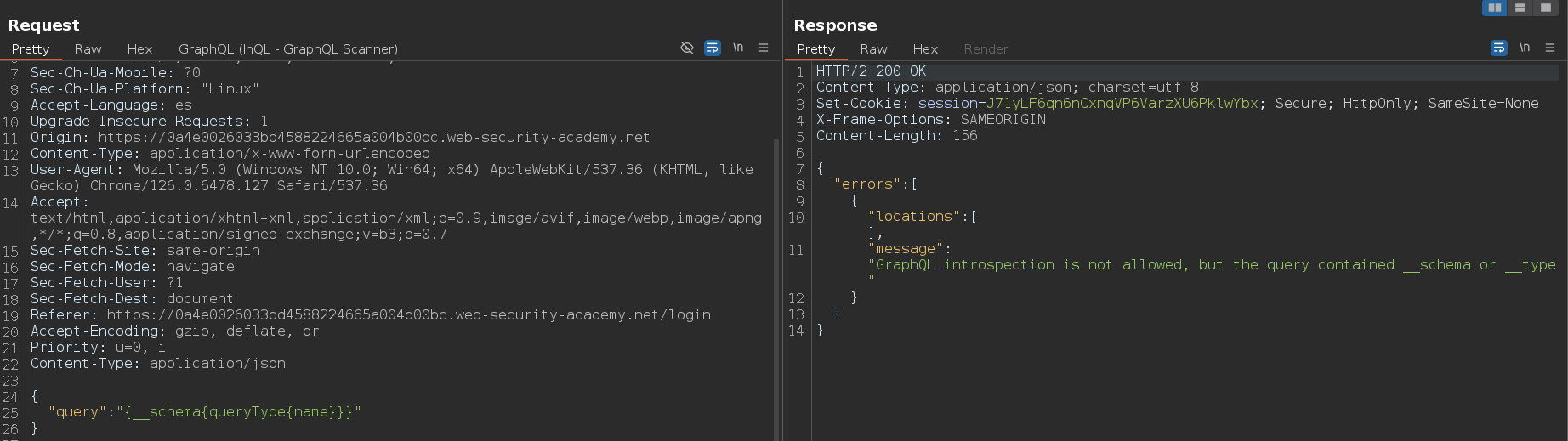Click the "errors" key in the response JSON

point(867,184)
